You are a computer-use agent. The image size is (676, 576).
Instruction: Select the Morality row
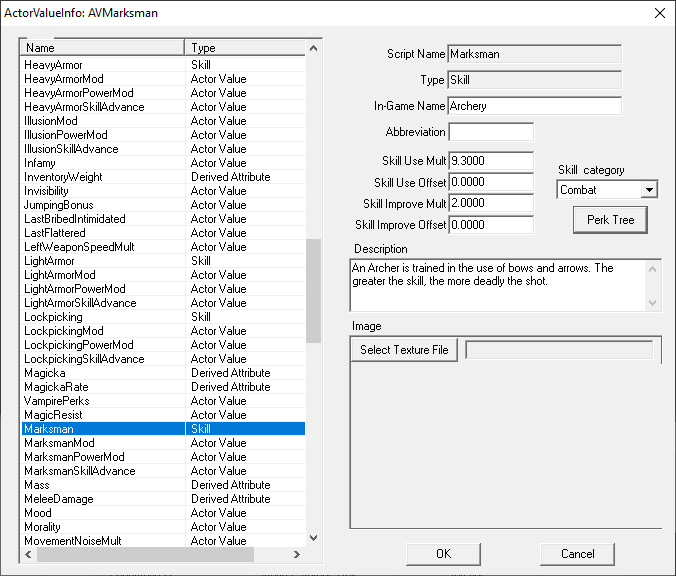click(x=163, y=527)
